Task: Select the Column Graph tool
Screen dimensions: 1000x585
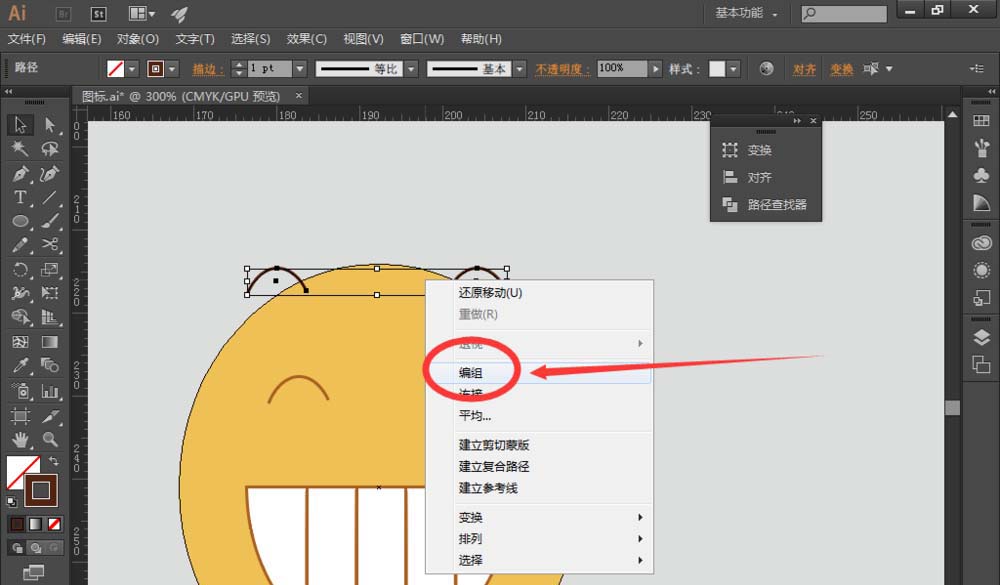Action: [50, 390]
